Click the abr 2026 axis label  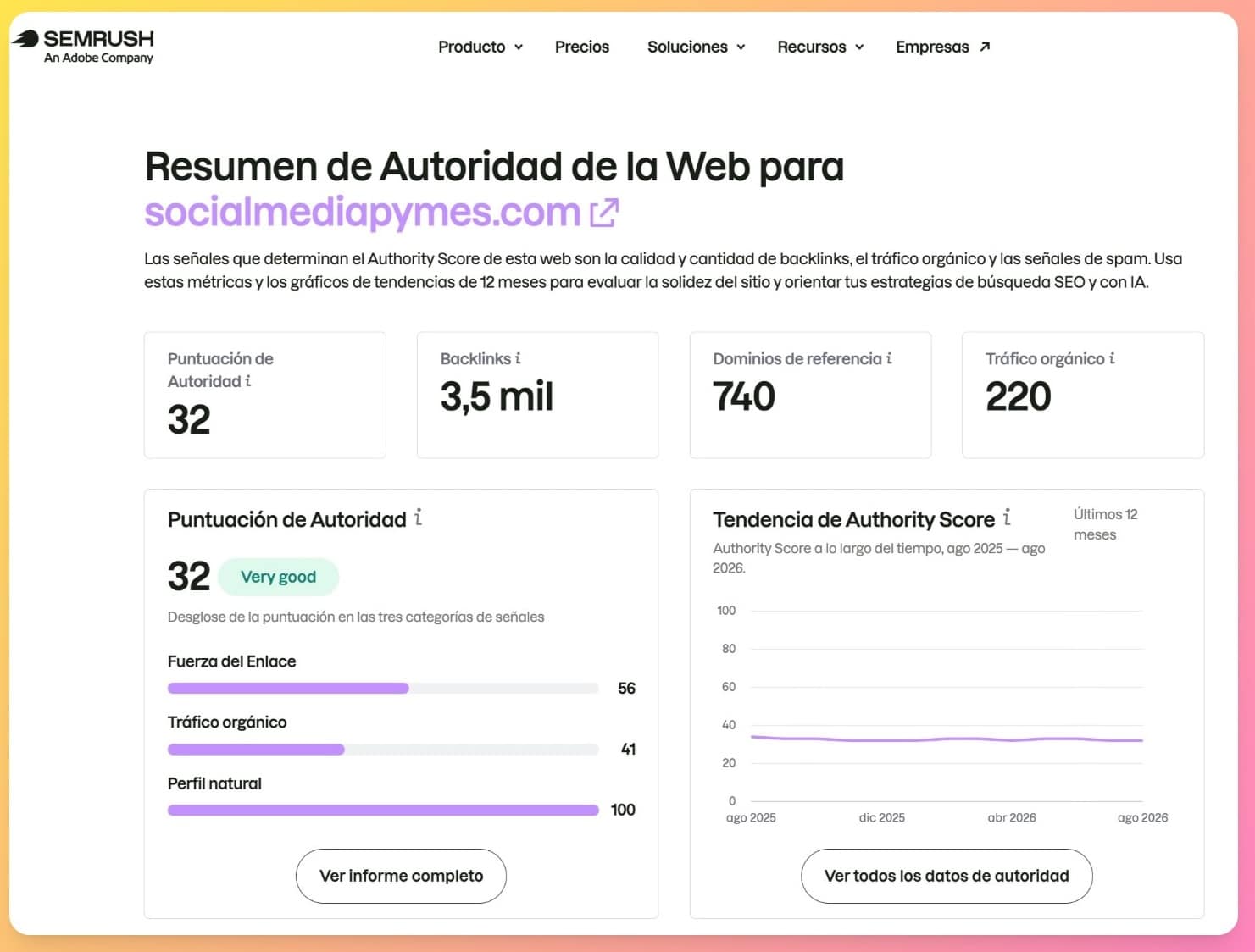[1012, 817]
